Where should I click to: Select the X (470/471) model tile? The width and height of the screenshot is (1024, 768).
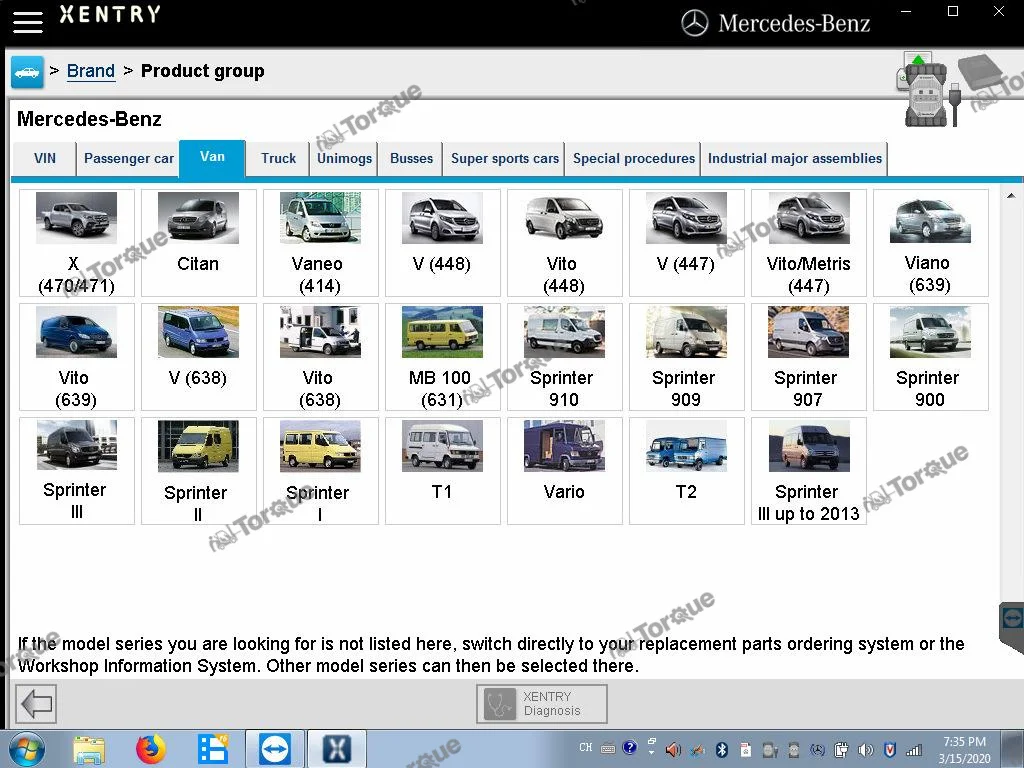(76, 243)
